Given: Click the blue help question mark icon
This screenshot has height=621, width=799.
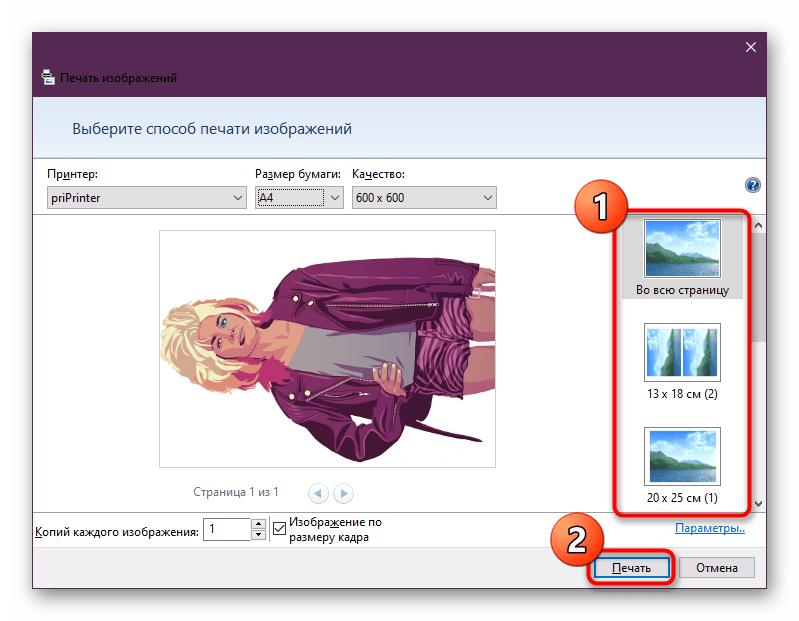Looking at the screenshot, I should (752, 185).
